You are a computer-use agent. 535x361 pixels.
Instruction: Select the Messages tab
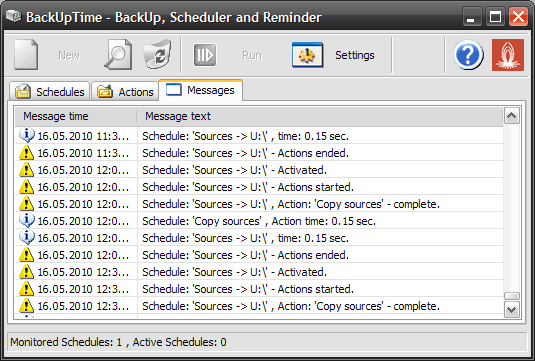pyautogui.click(x=201, y=90)
